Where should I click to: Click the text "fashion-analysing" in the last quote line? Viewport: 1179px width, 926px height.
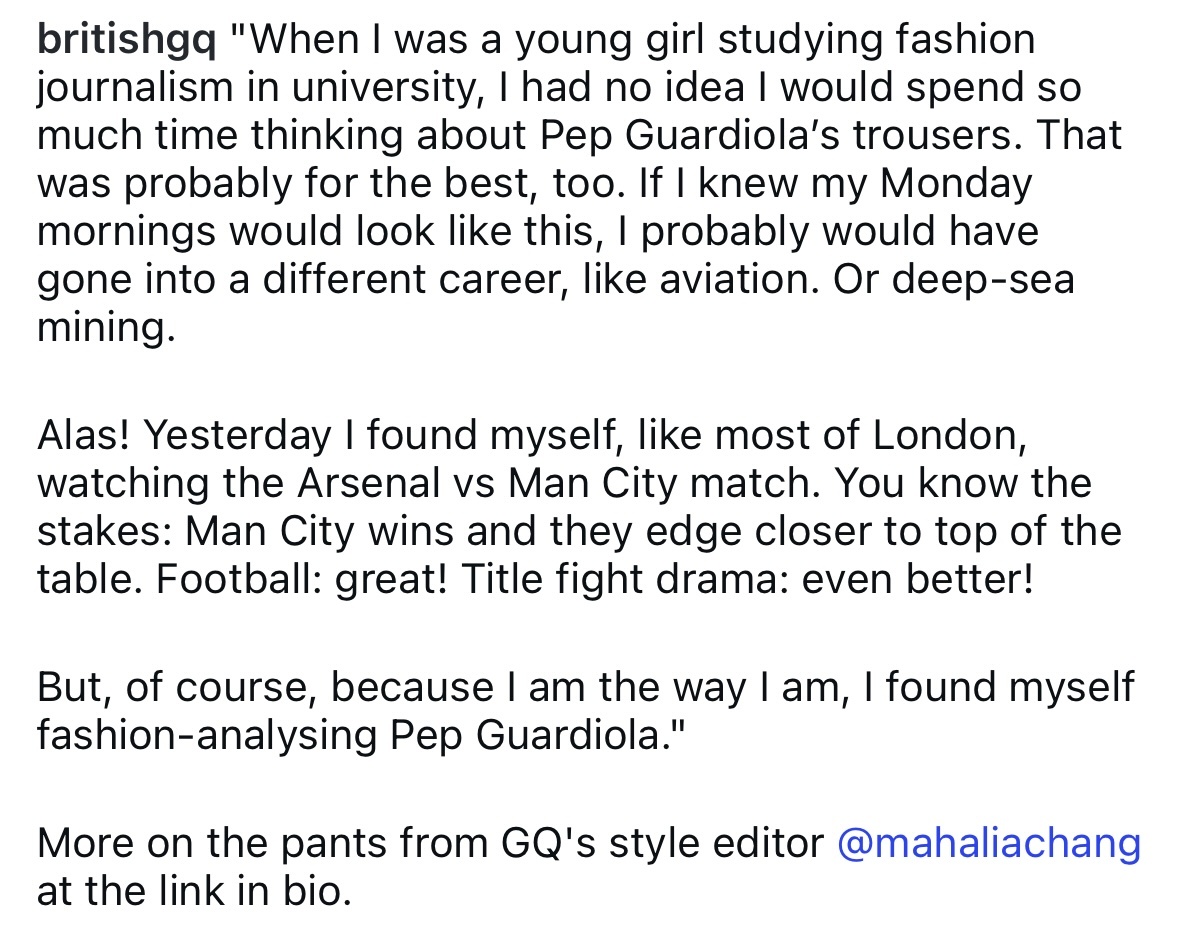click(207, 735)
